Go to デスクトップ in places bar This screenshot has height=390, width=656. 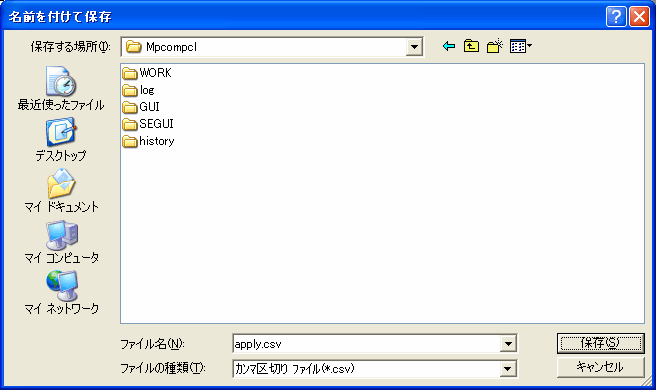coord(61,139)
